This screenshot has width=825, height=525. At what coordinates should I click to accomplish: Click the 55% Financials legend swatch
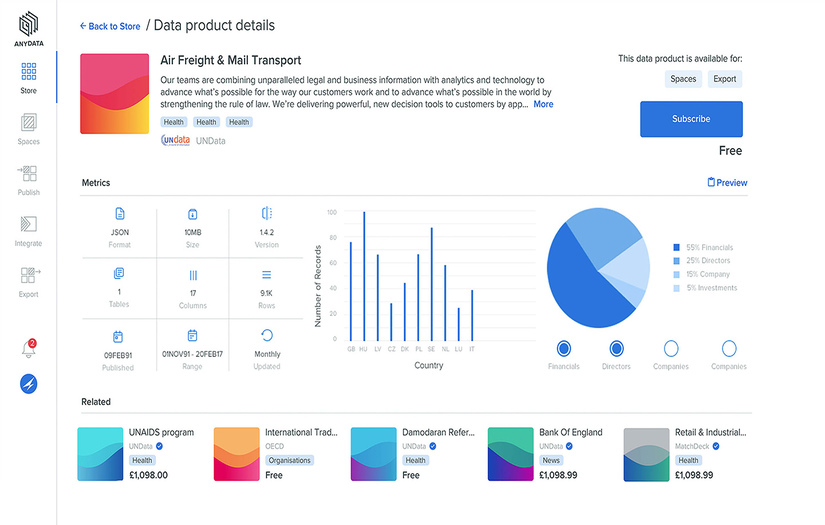pyautogui.click(x=677, y=247)
